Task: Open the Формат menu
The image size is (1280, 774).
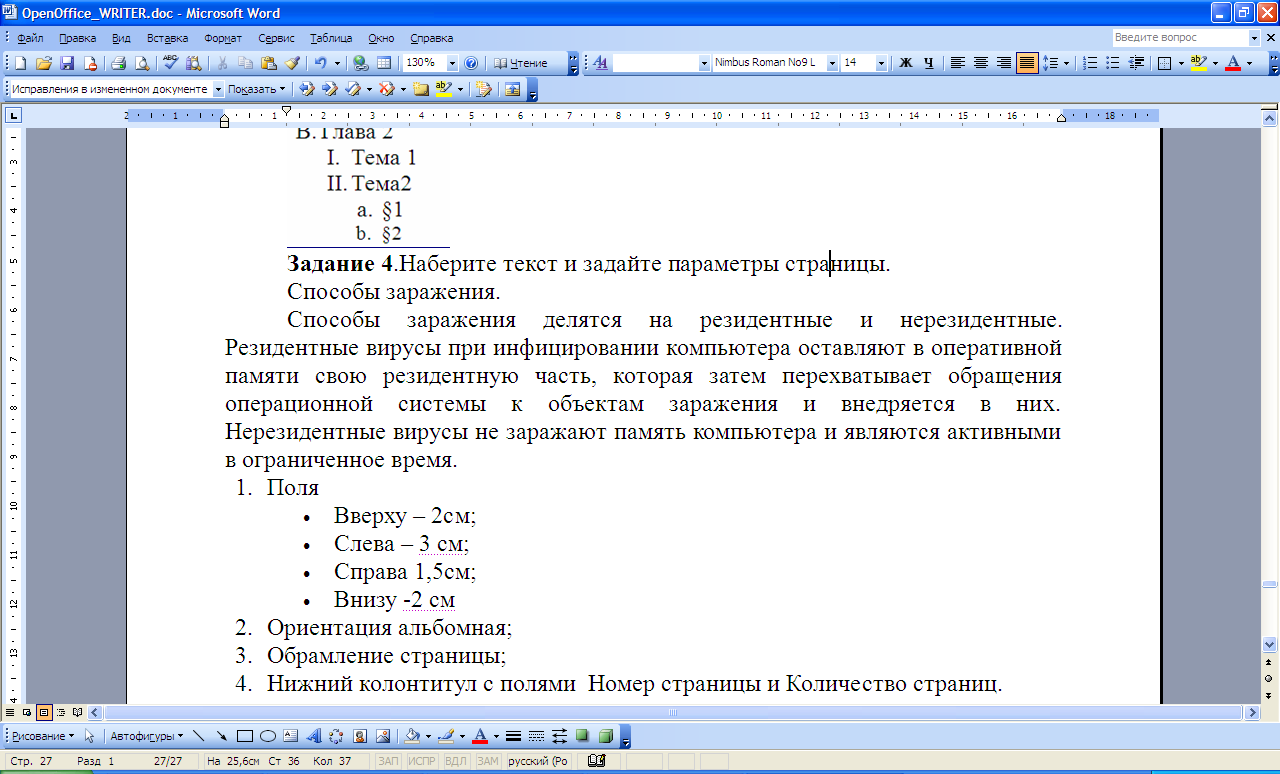Action: pos(223,38)
